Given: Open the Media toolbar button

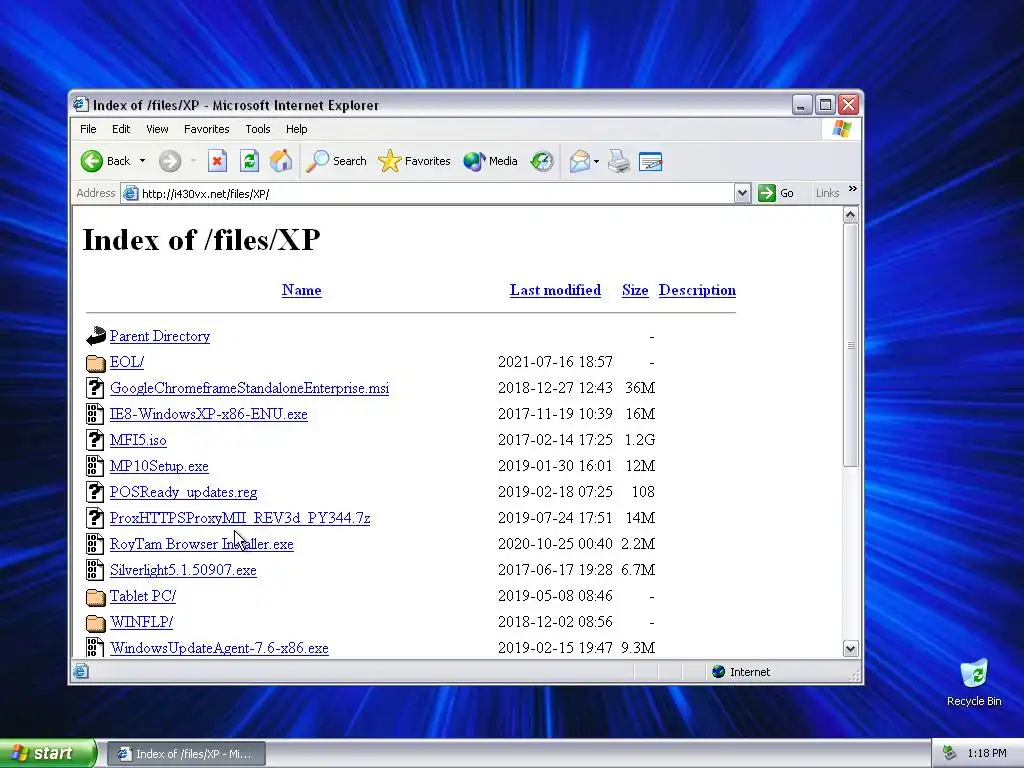Looking at the screenshot, I should (x=490, y=161).
